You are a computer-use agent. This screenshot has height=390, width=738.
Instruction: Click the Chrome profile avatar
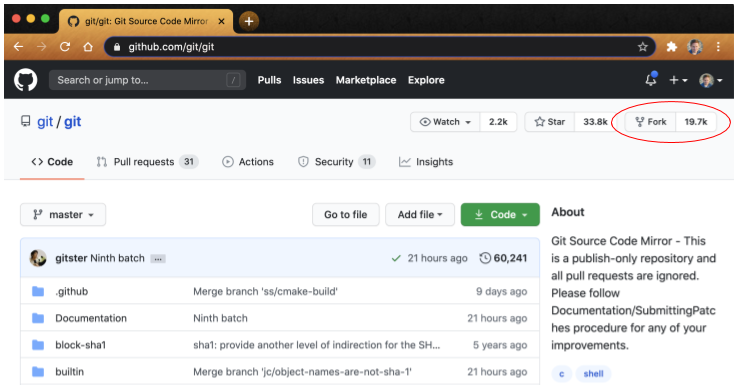(695, 47)
